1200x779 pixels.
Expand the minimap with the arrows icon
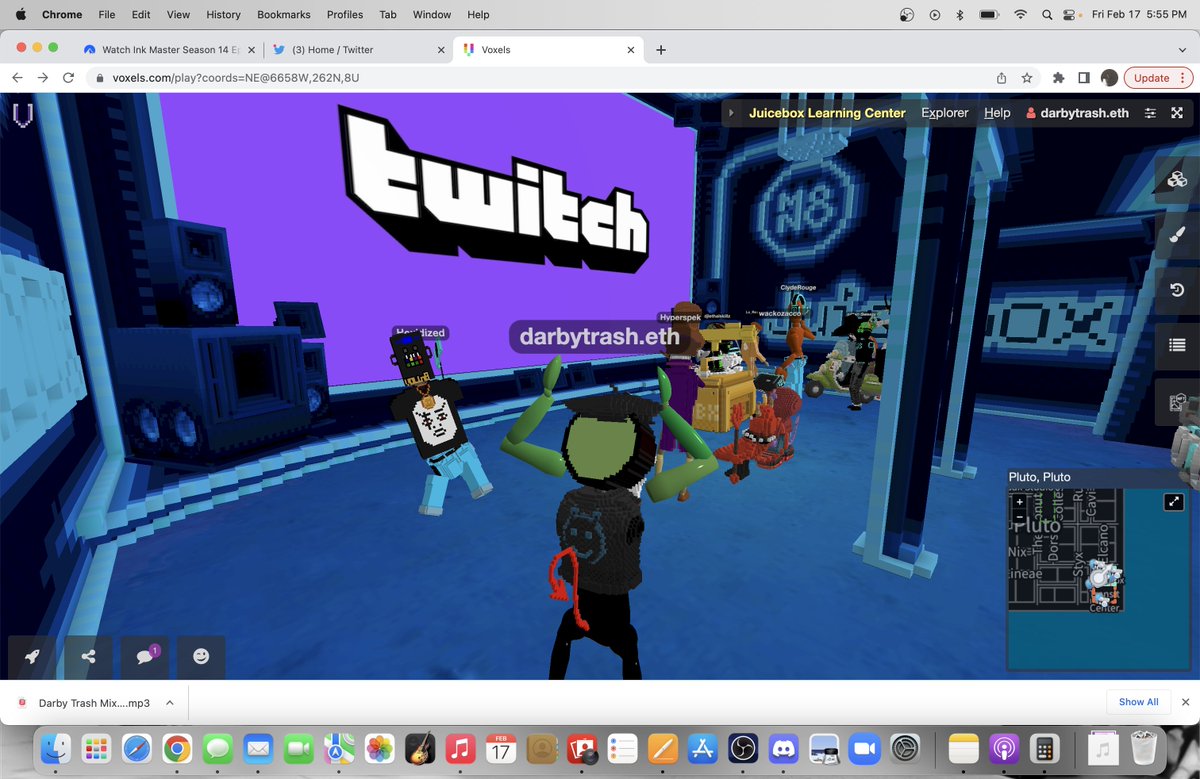pos(1174,503)
